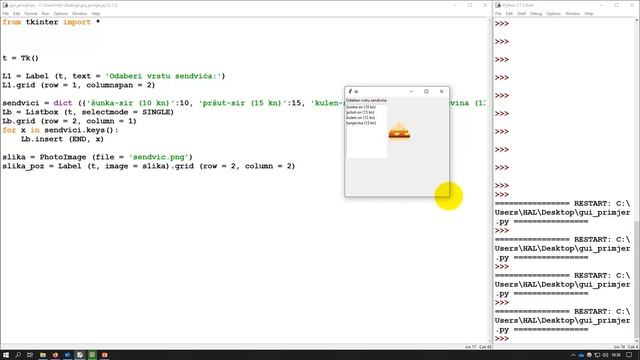This screenshot has height=360, width=640.
Task: Open Help menu in editor window
Action: coord(96,13)
